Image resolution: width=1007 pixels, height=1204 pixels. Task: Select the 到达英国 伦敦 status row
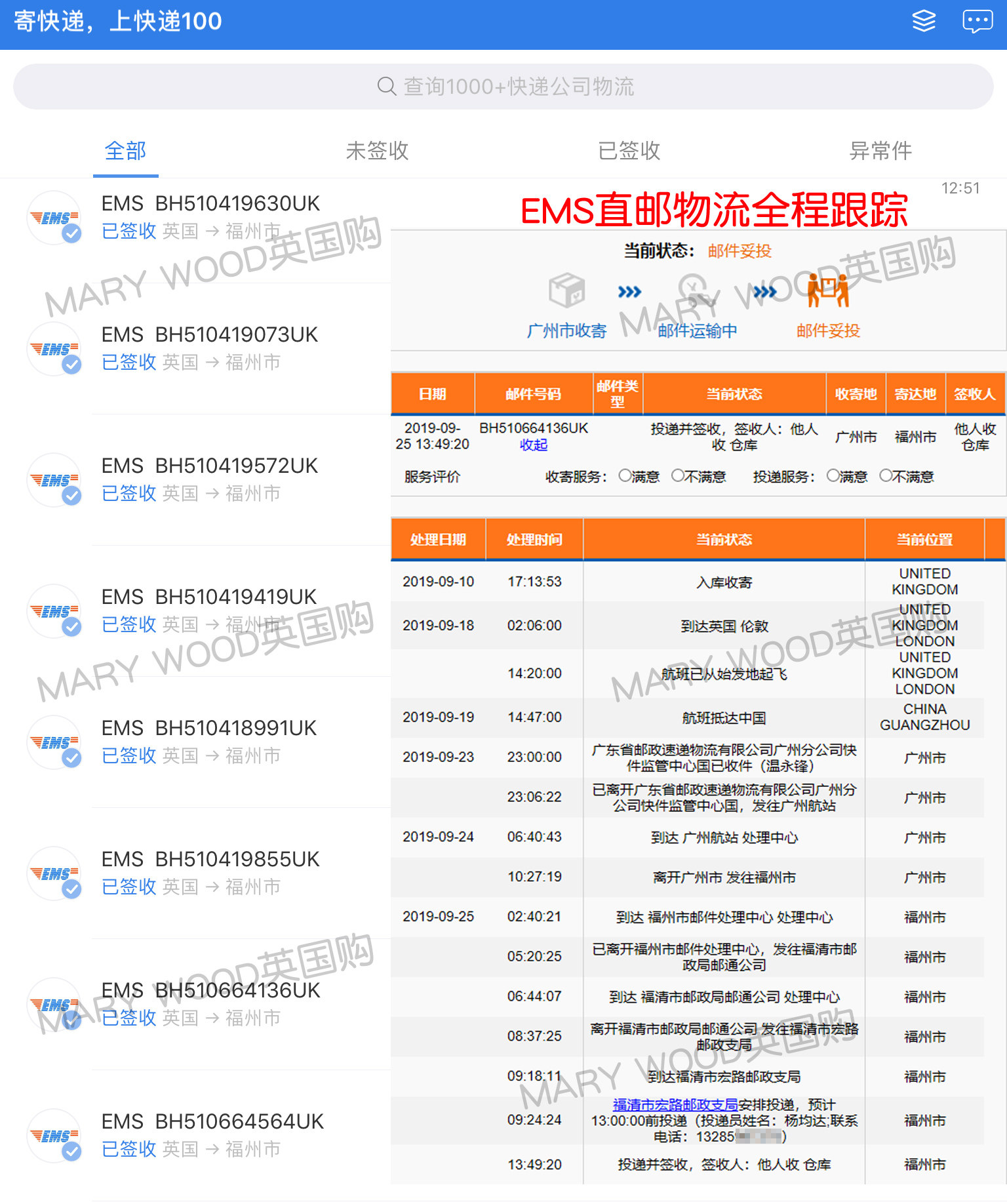(x=688, y=626)
